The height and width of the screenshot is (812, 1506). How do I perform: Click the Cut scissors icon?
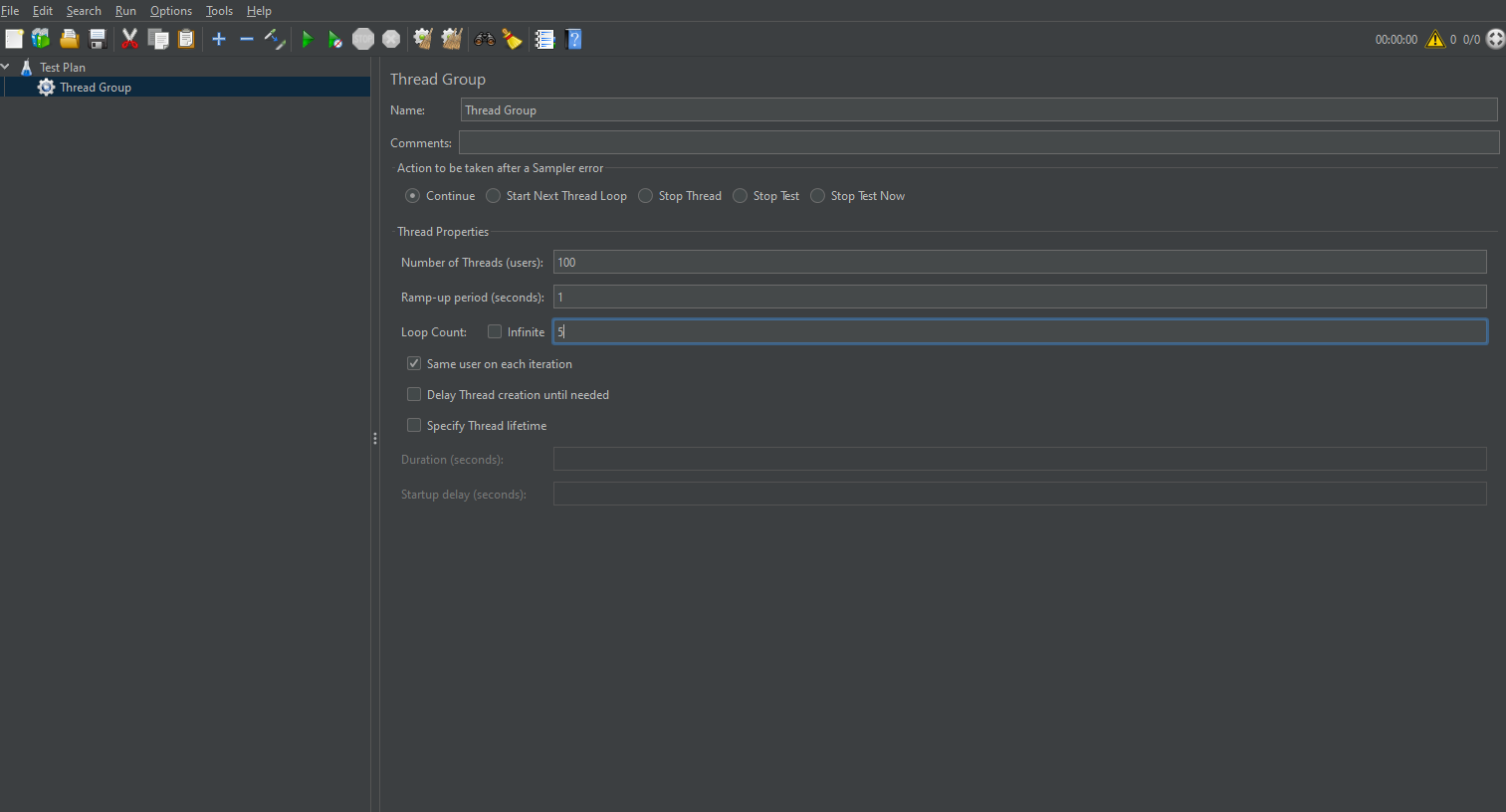pos(129,39)
